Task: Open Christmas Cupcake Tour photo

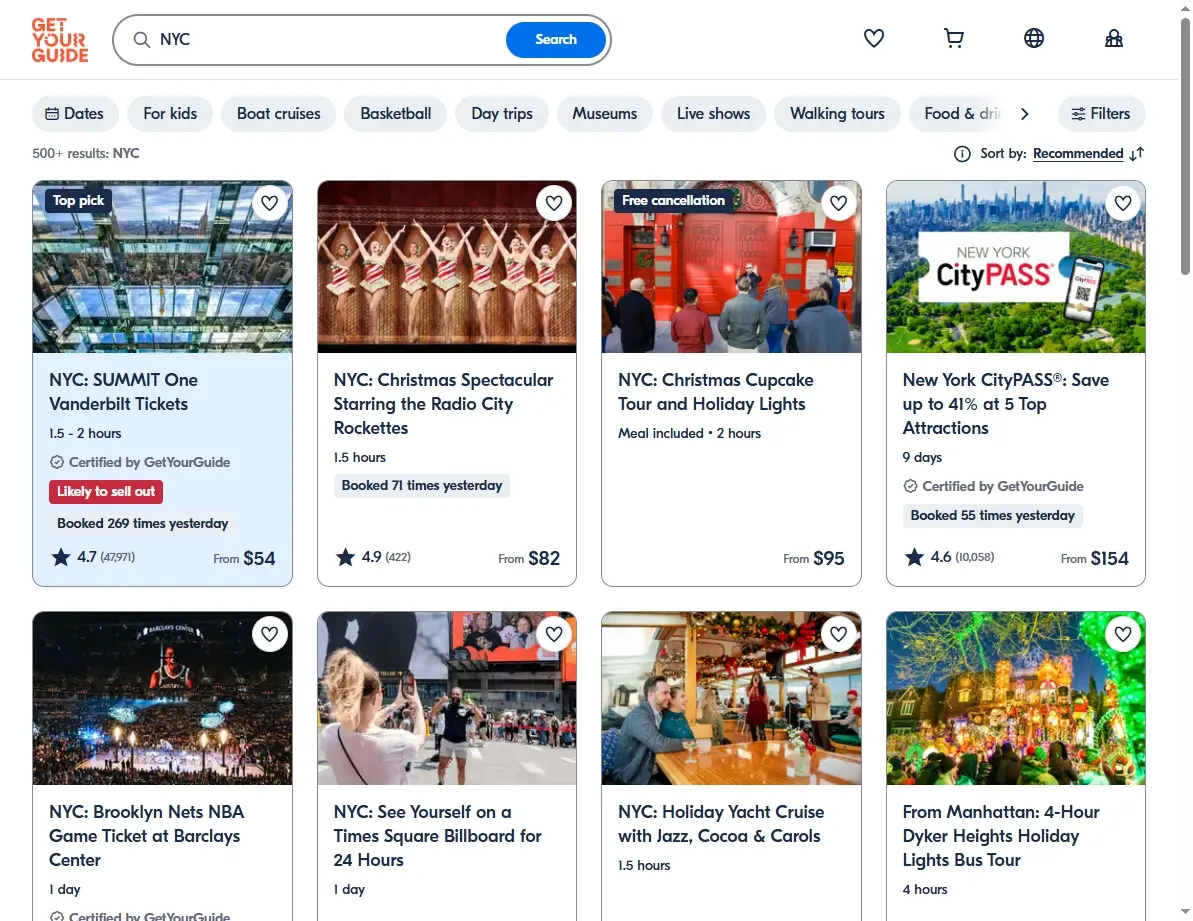Action: [x=731, y=267]
